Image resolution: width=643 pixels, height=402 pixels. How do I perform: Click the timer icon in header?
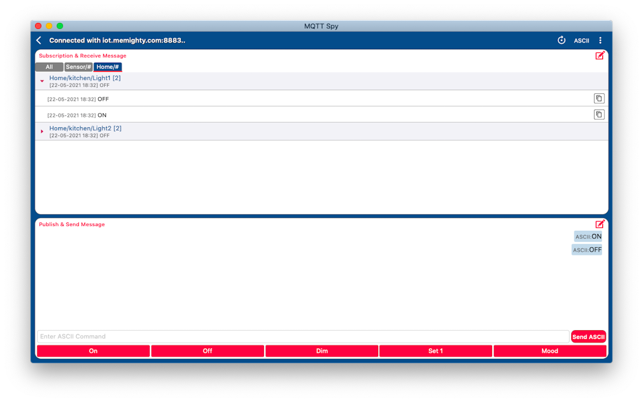point(561,41)
